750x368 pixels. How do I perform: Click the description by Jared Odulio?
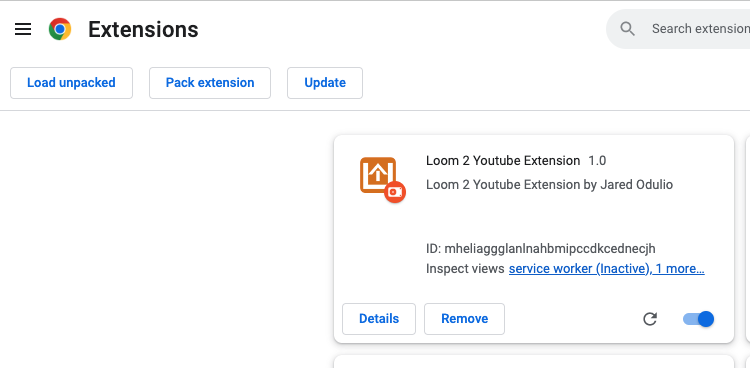click(550, 185)
